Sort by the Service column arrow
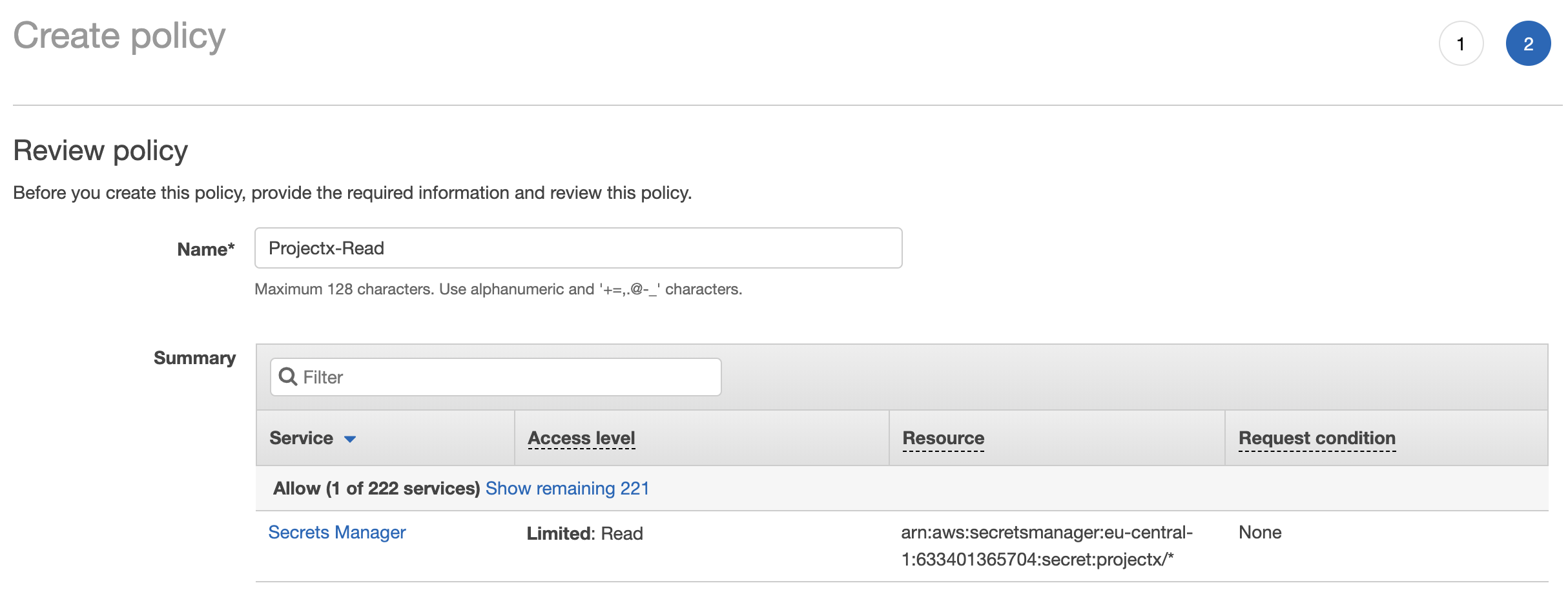This screenshot has width=1568, height=603. tap(350, 439)
